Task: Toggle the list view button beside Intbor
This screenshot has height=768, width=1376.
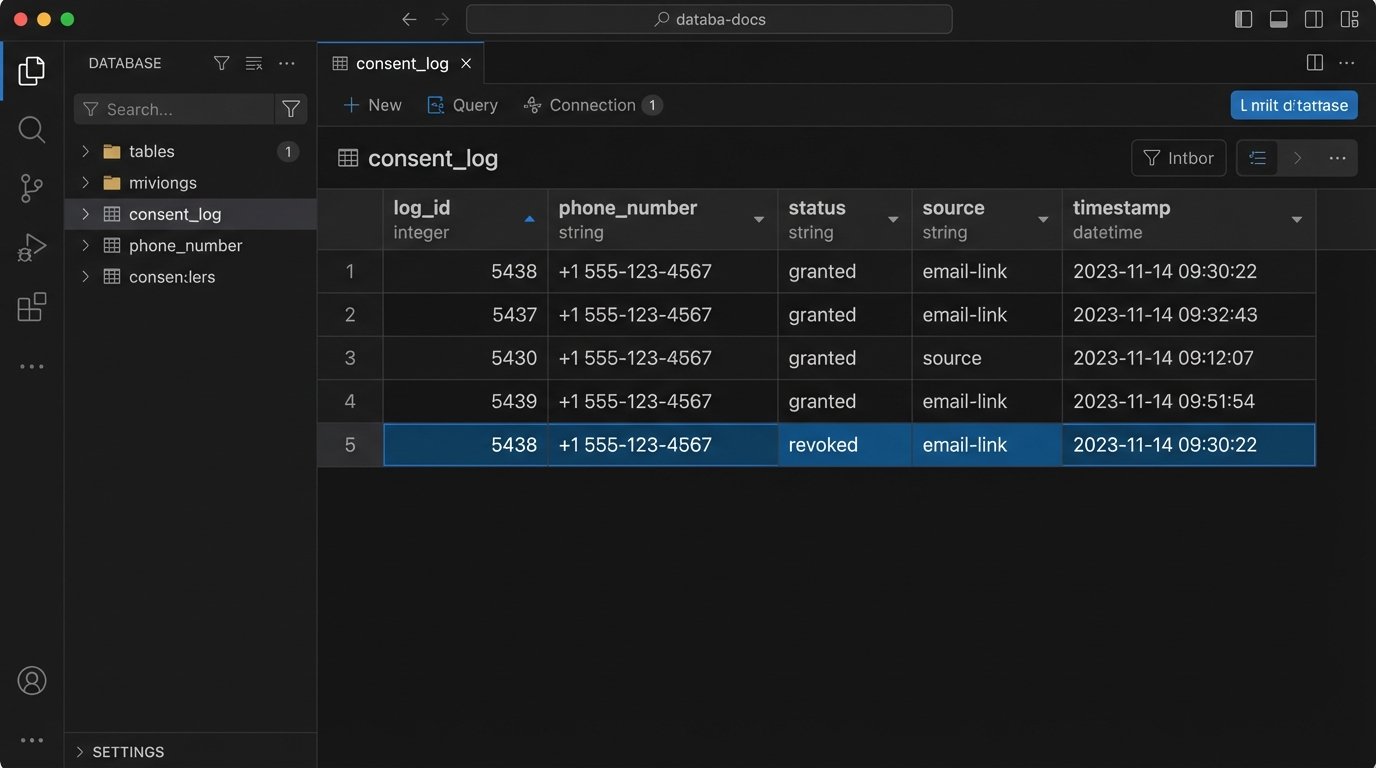Action: coord(1258,158)
